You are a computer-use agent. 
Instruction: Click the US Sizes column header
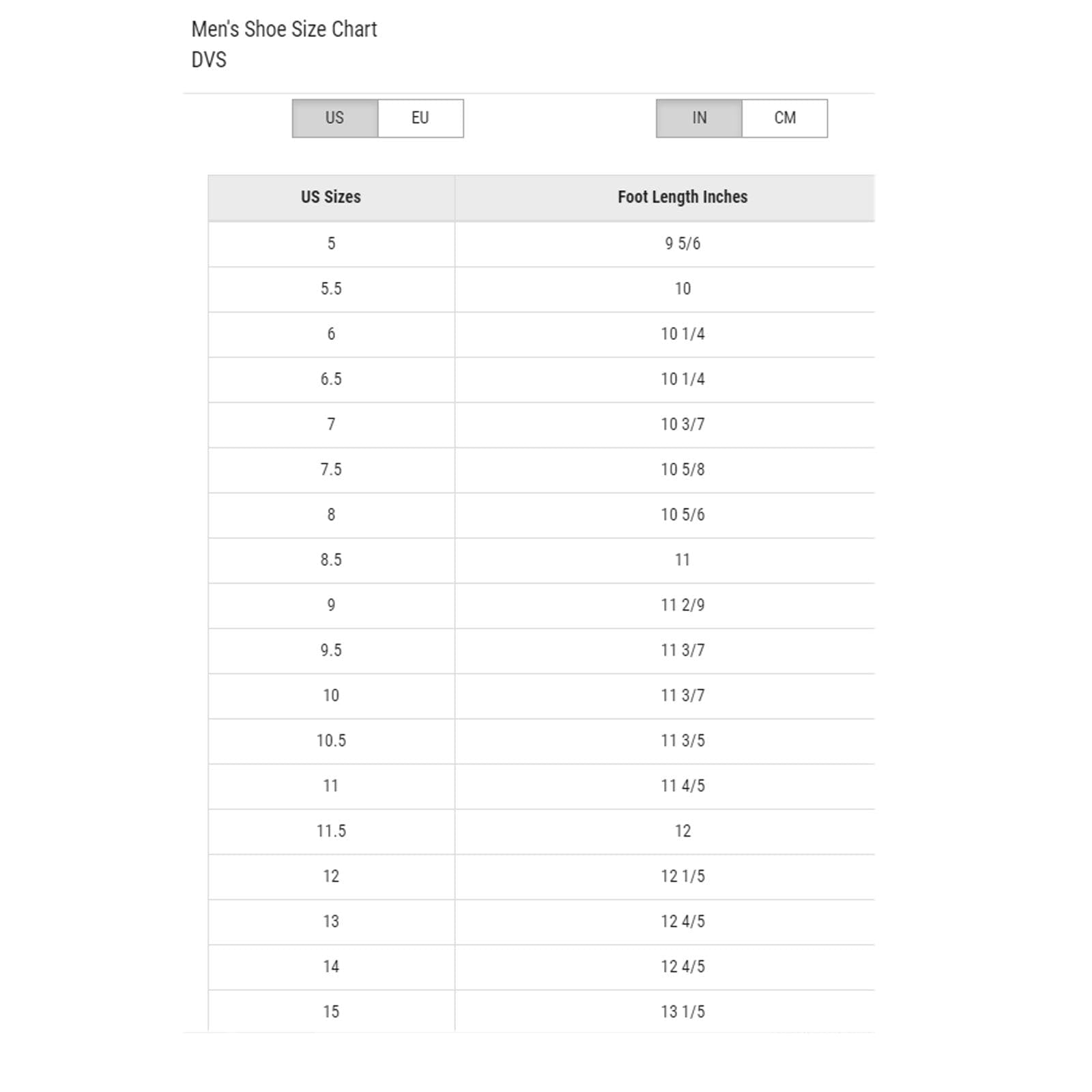331,197
